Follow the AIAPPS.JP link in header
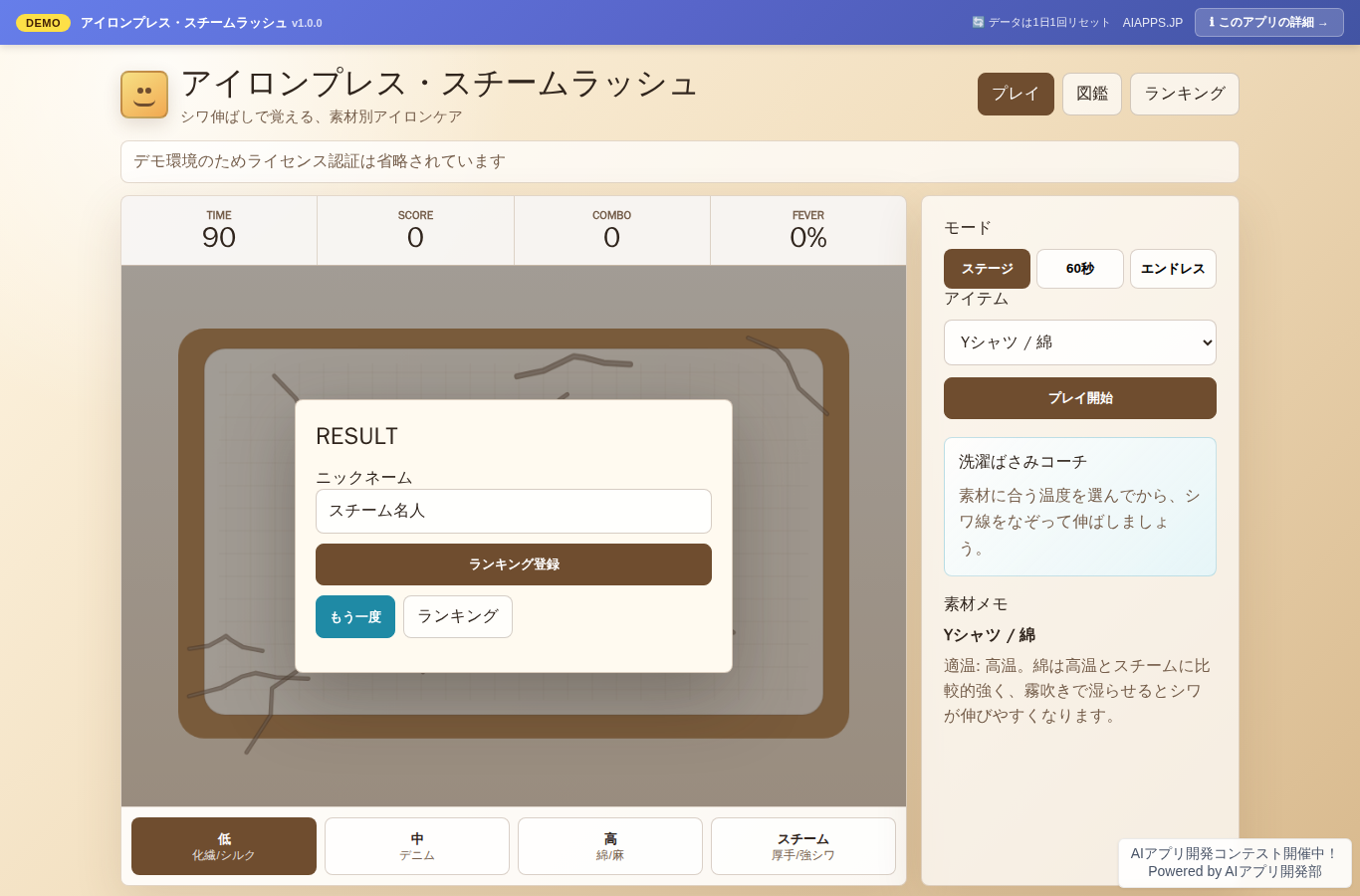1360x896 pixels. (x=1153, y=23)
